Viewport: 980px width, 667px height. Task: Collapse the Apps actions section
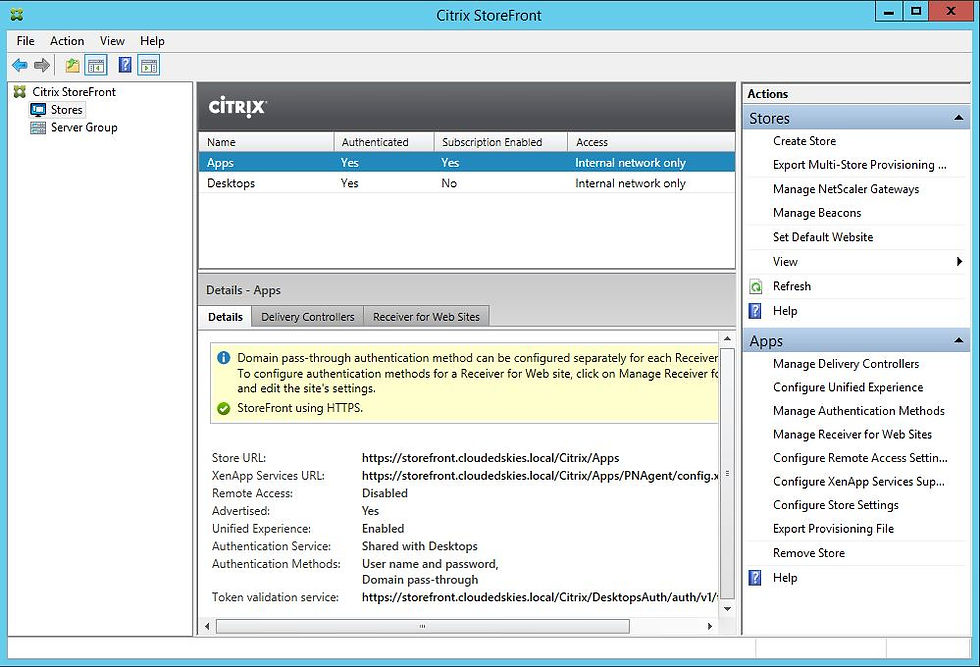pos(958,341)
